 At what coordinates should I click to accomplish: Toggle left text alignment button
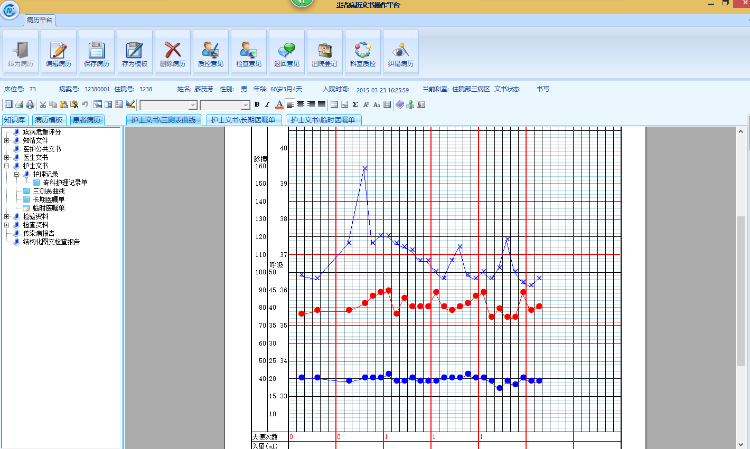(x=289, y=104)
